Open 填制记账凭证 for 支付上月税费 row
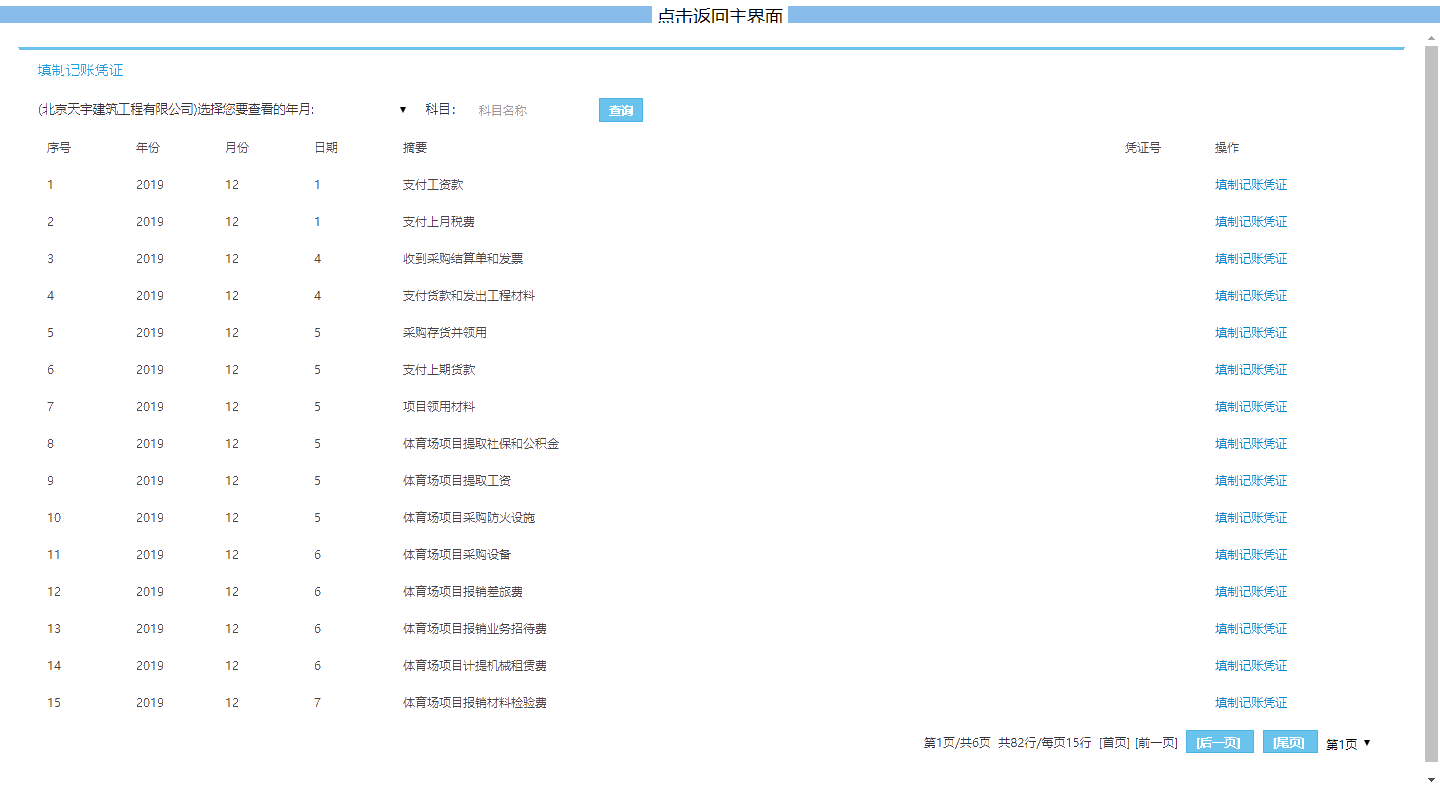The height and width of the screenshot is (789, 1440). [x=1250, y=222]
